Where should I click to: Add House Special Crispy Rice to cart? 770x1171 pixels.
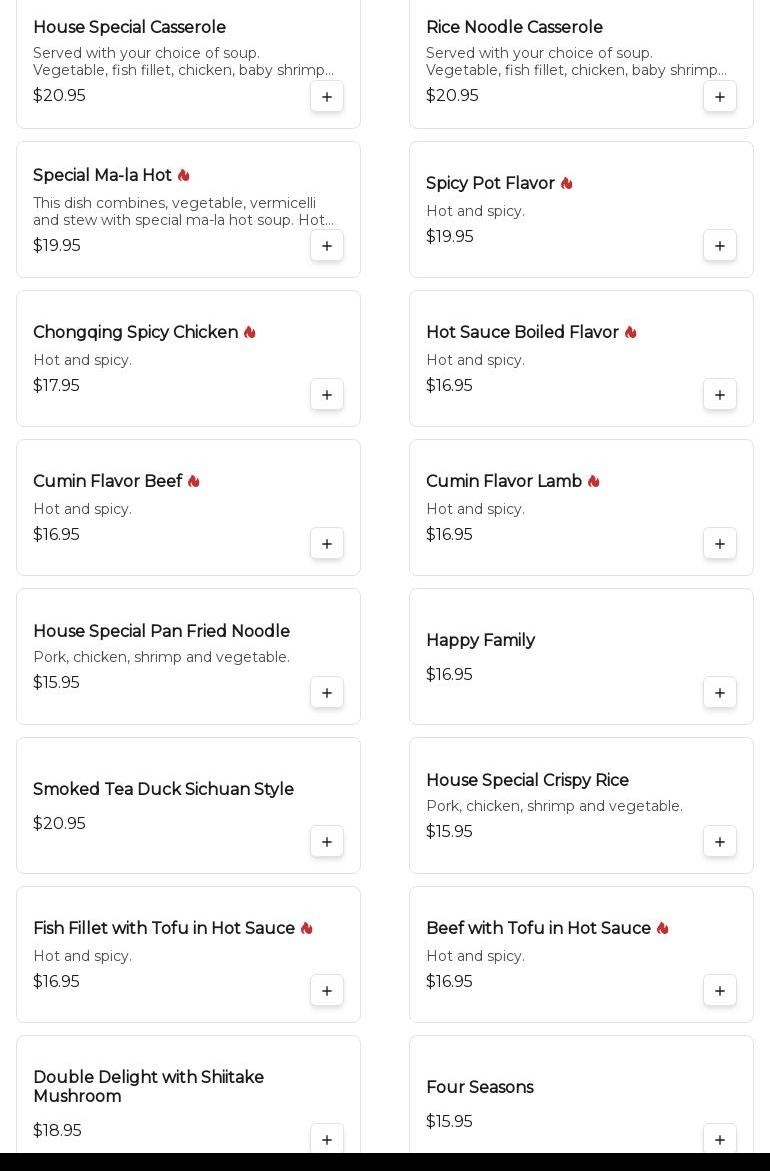[720, 842]
